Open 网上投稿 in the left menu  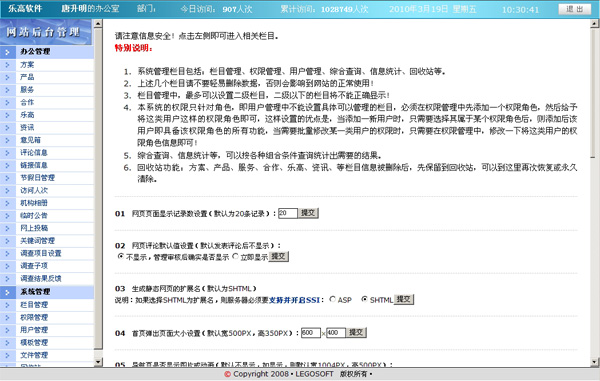coord(34,228)
